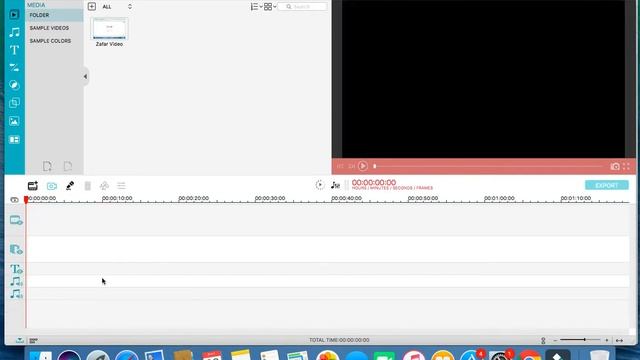
Task: Click the timeline zoom slider handle
Action: point(585,340)
